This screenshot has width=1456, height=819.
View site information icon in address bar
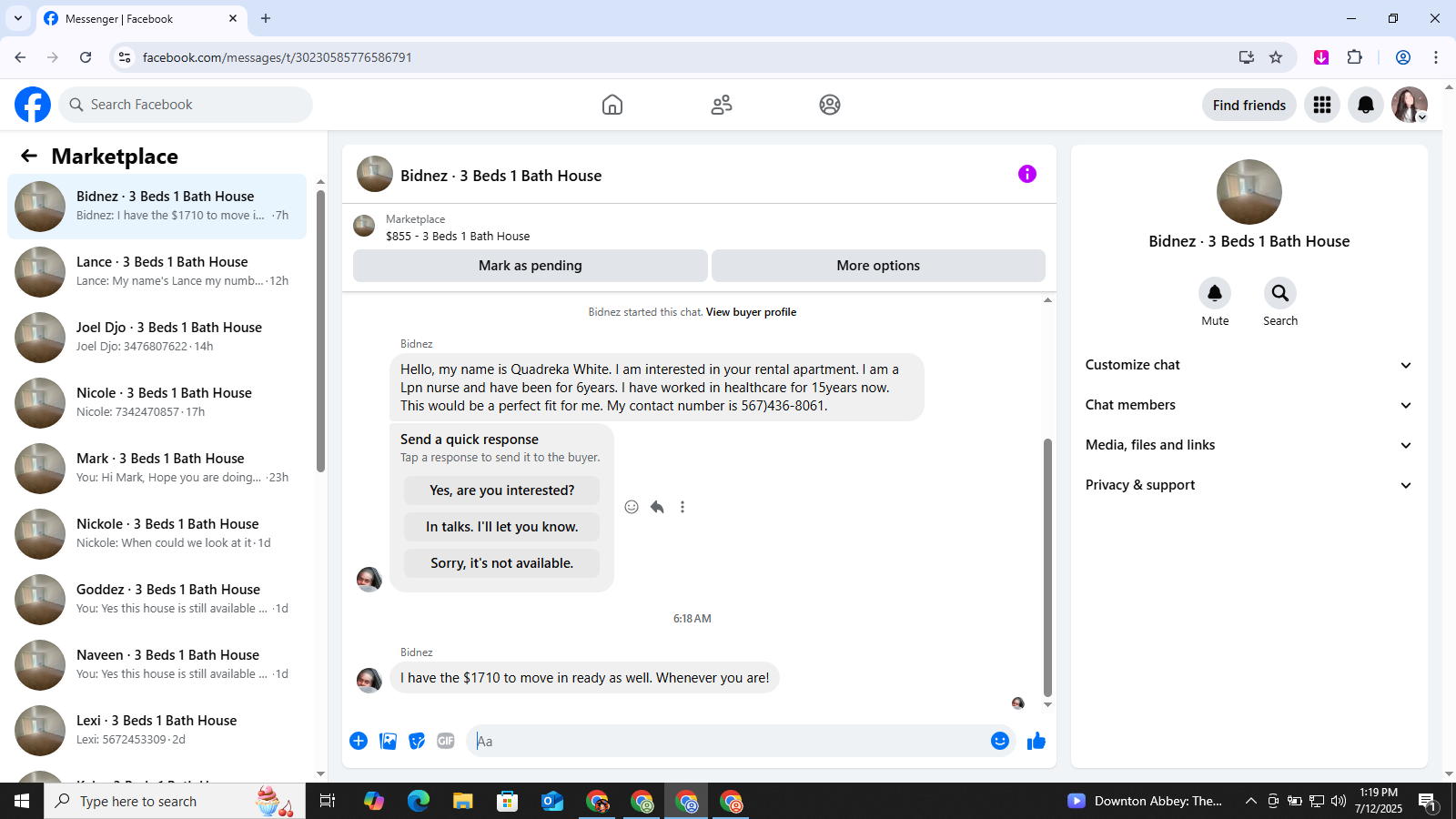[126, 57]
